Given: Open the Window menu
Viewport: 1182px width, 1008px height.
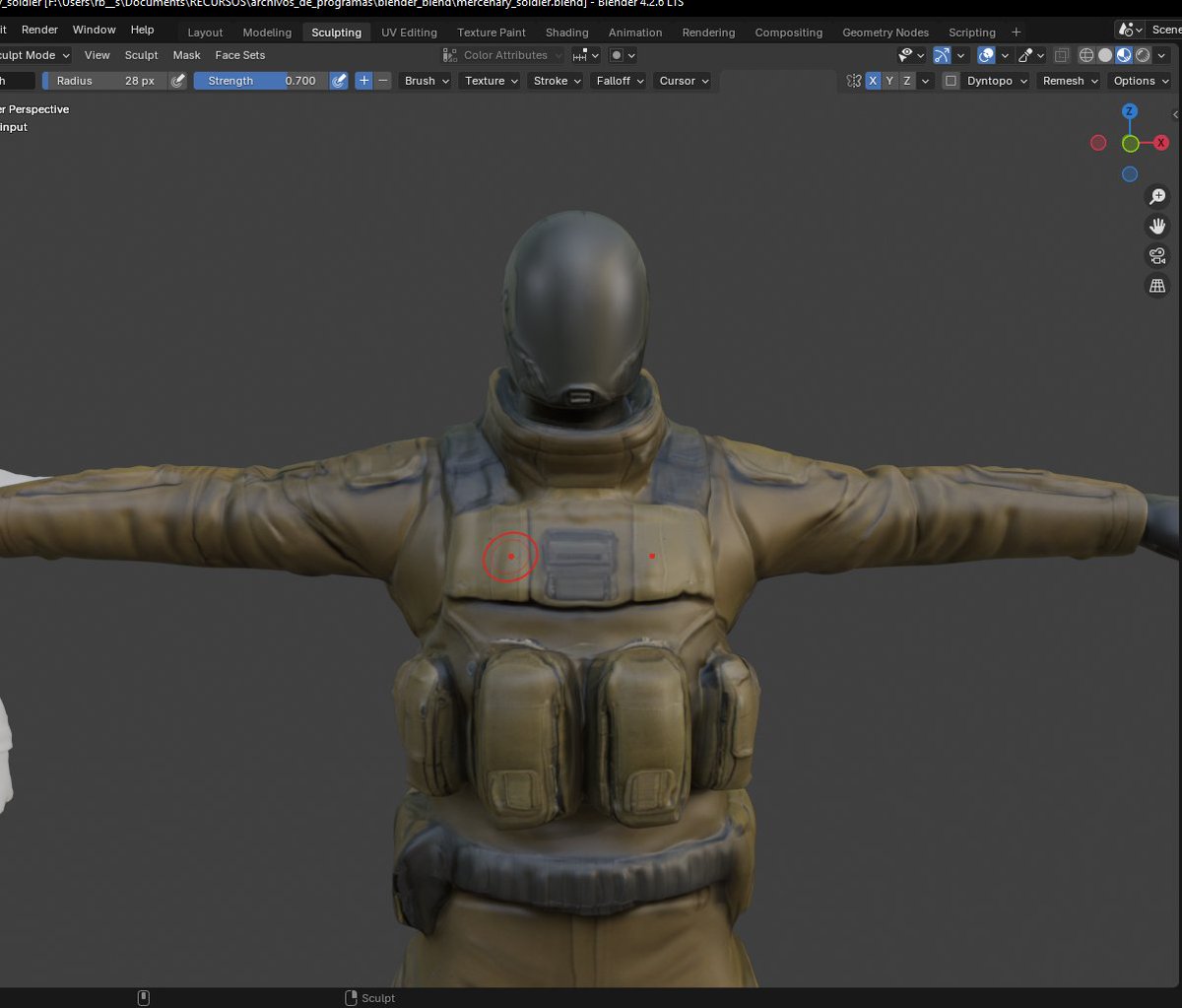Looking at the screenshot, I should click(94, 30).
